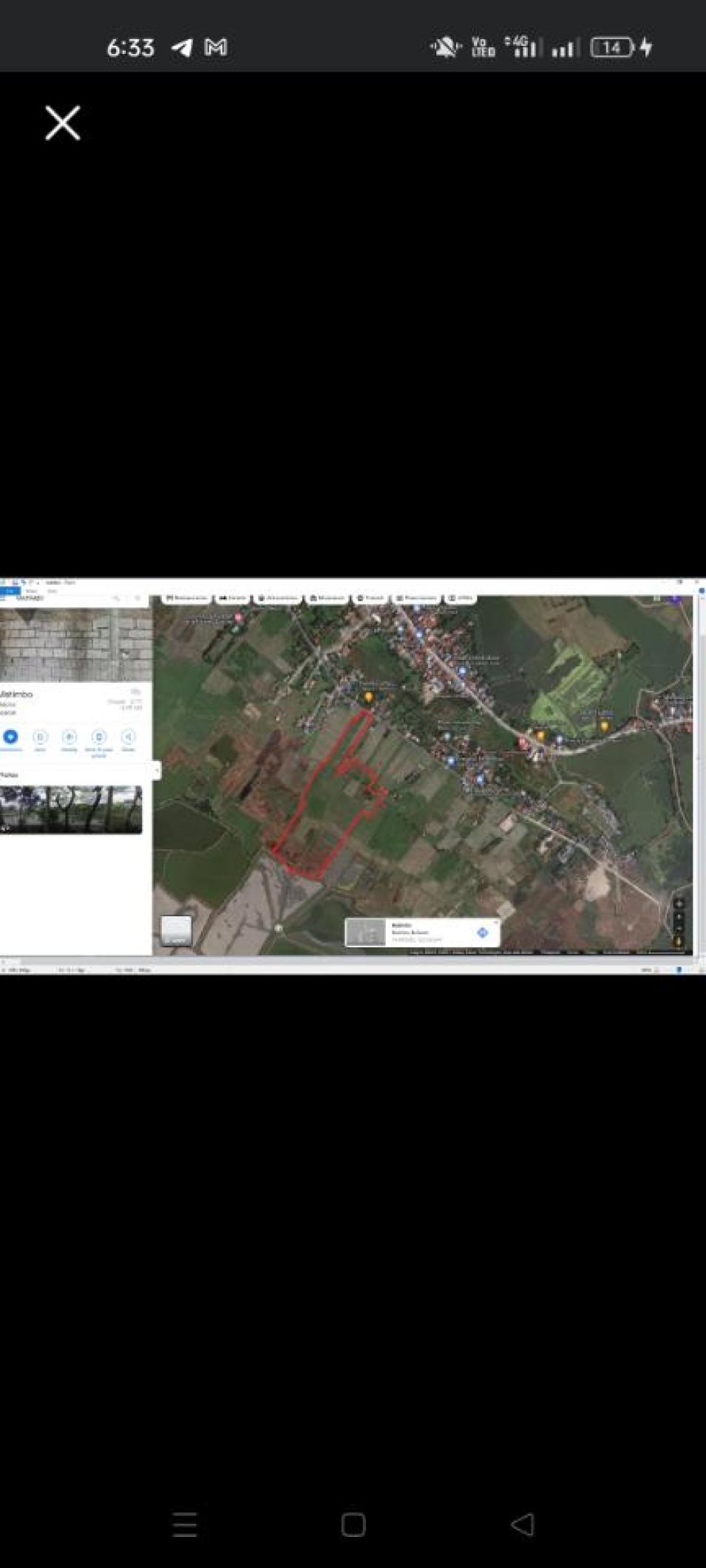
Task: Open the Layers thumbnail on the map
Action: point(176,931)
